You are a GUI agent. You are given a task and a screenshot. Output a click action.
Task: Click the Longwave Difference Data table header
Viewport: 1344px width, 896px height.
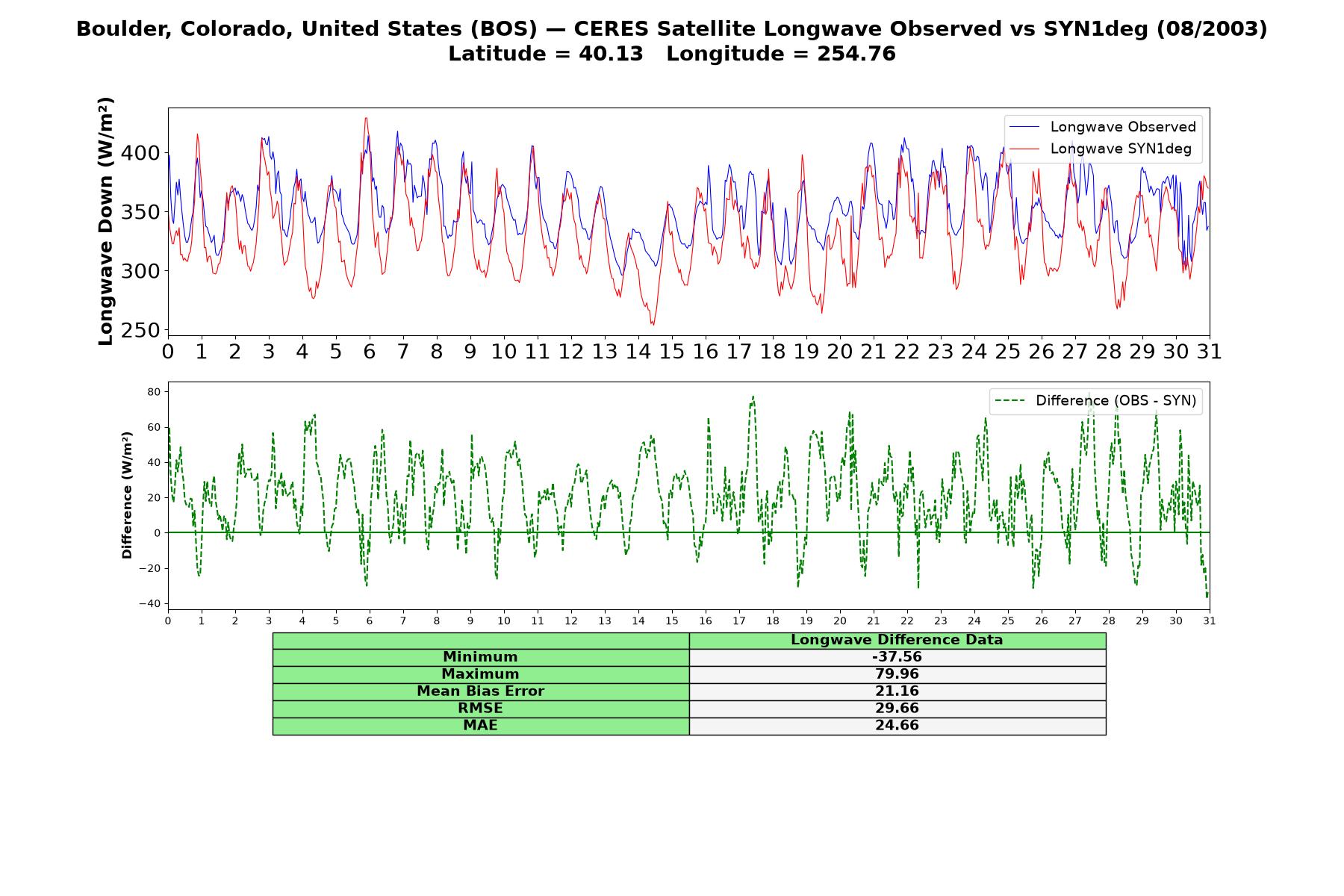897,640
